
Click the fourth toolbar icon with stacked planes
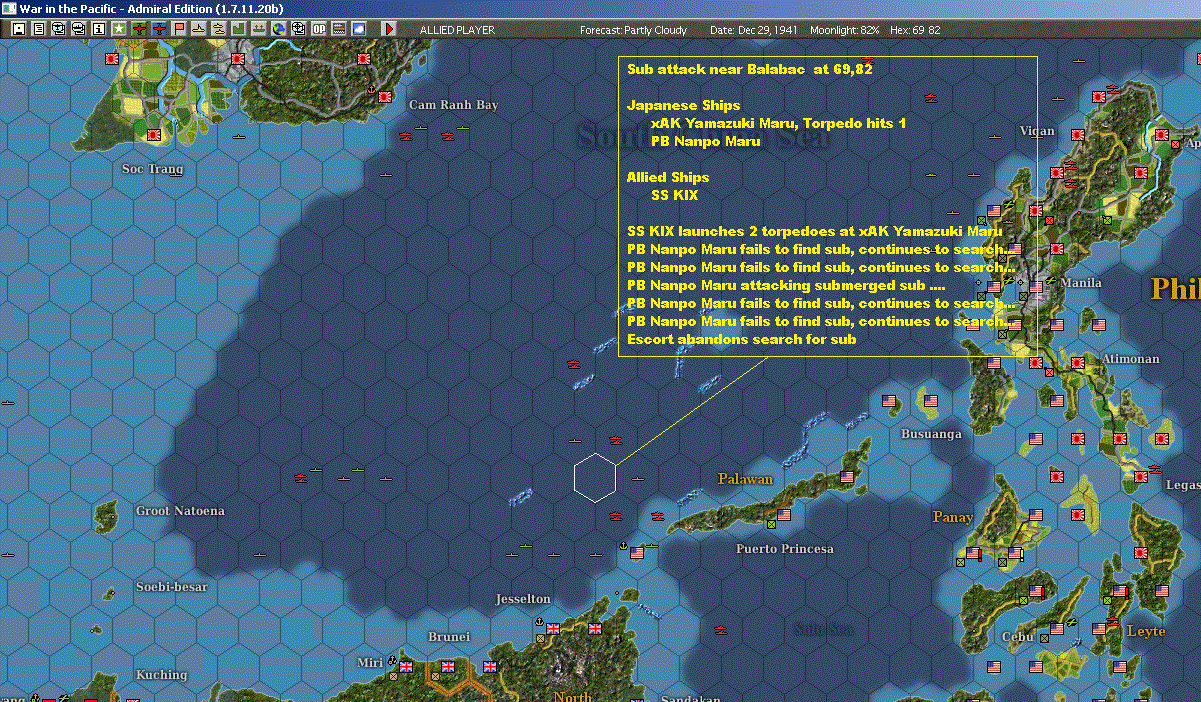coord(79,29)
